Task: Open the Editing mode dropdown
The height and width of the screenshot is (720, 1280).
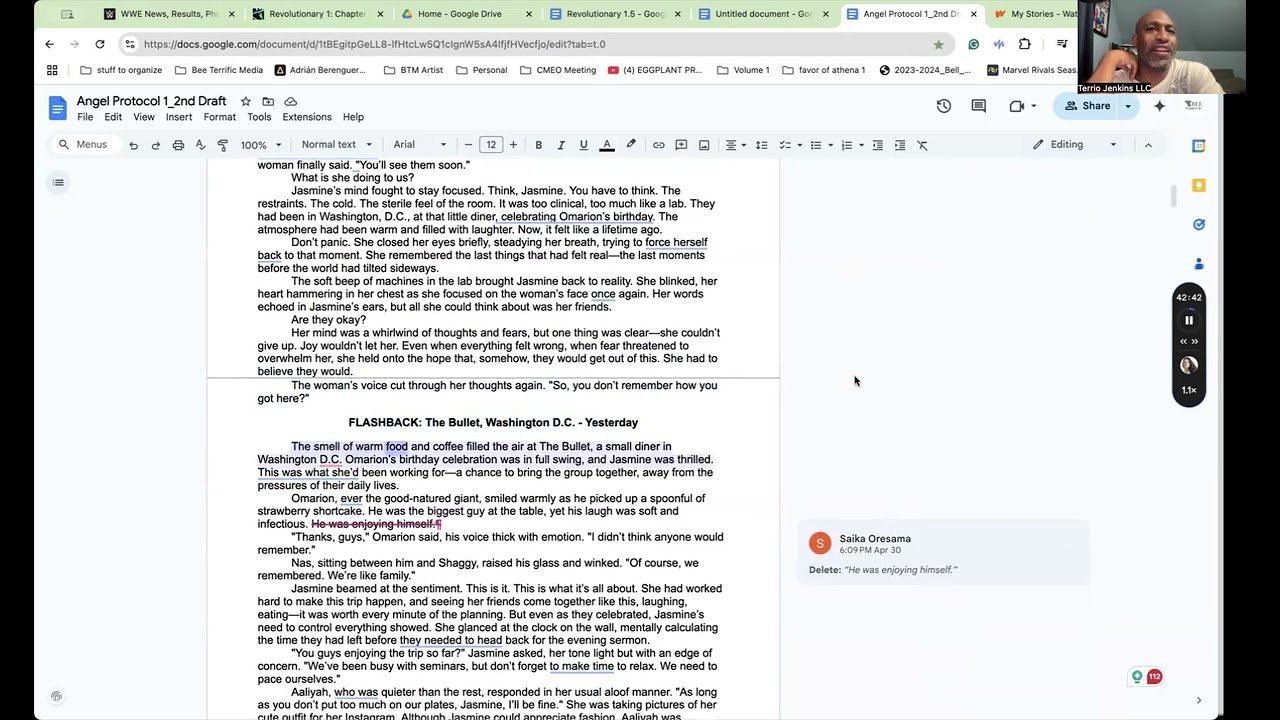Action: pos(1075,144)
